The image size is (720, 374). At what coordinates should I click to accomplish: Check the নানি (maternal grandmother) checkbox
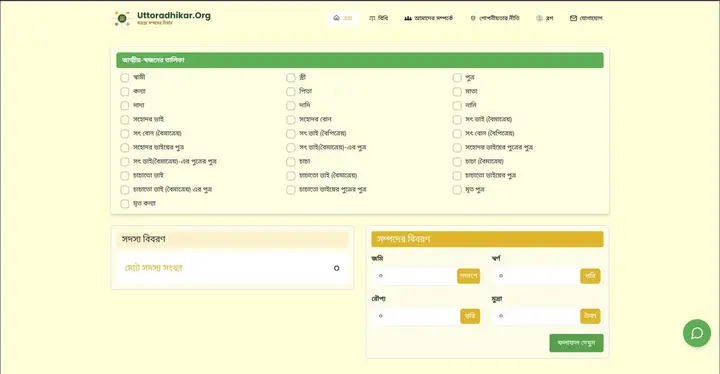[x=457, y=106]
